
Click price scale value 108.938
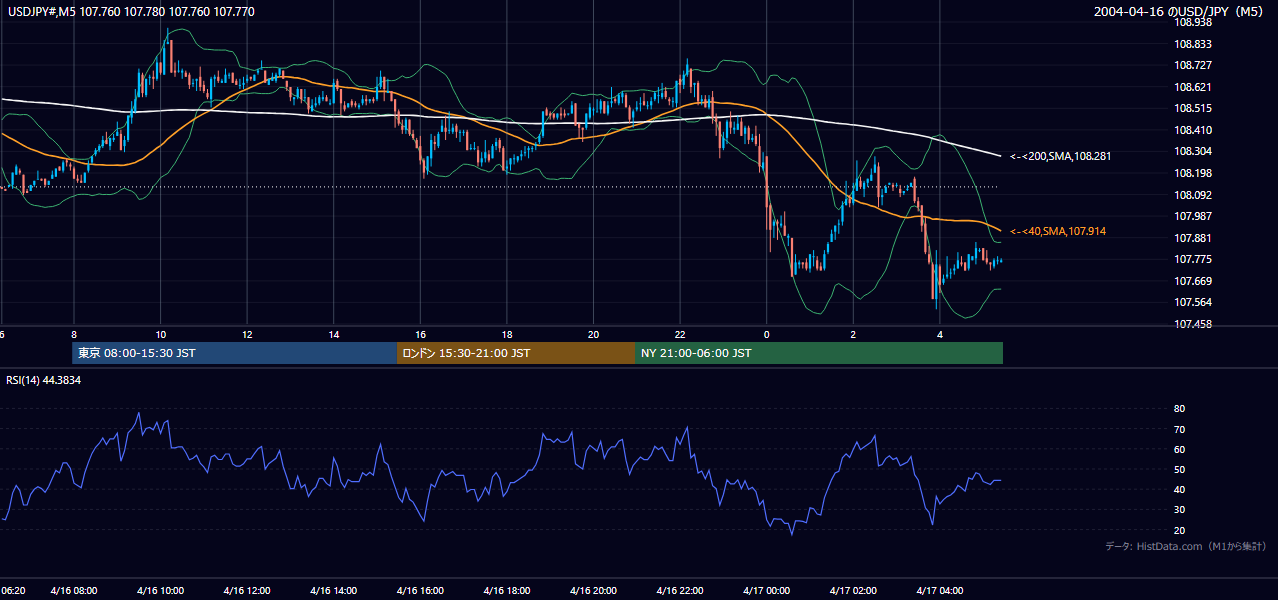[x=1194, y=22]
